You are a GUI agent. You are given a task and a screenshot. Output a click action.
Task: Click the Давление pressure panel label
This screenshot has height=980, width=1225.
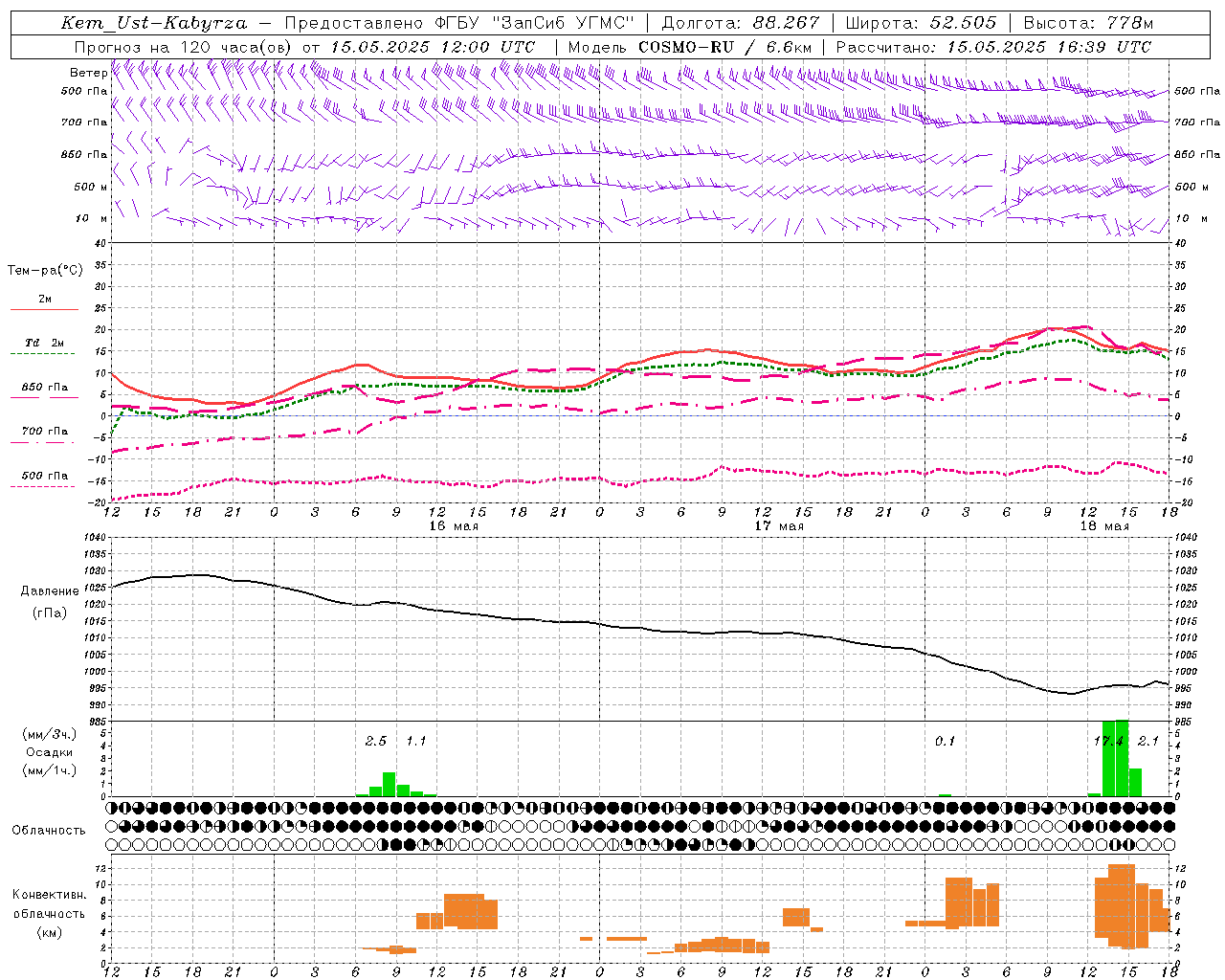49,590
